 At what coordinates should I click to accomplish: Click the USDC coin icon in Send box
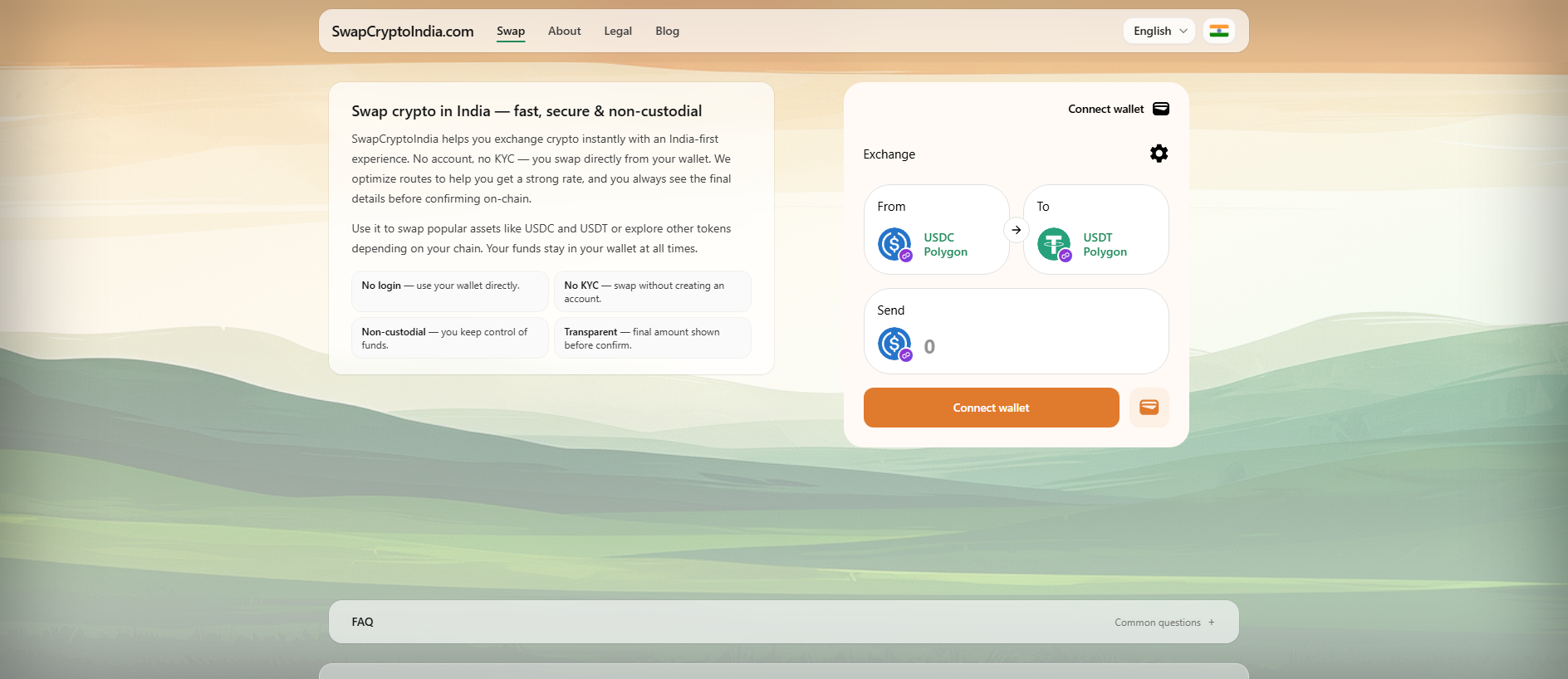point(894,344)
